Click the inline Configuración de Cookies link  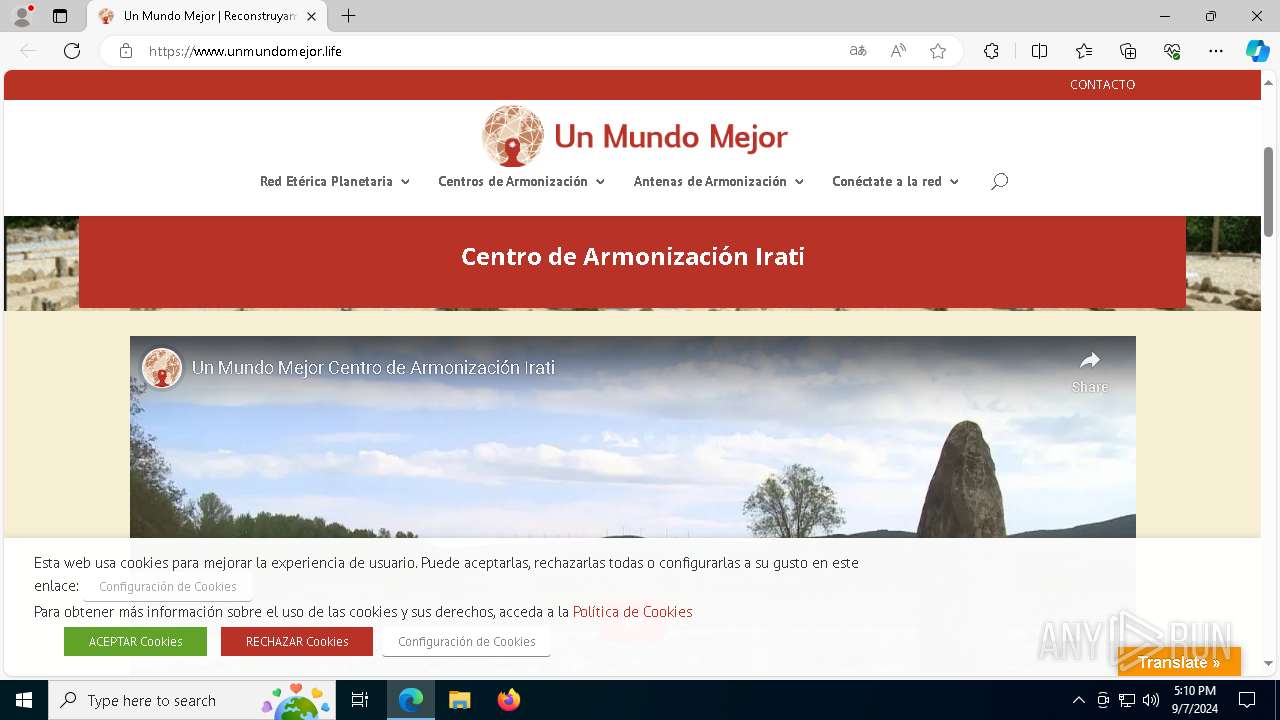click(168, 587)
